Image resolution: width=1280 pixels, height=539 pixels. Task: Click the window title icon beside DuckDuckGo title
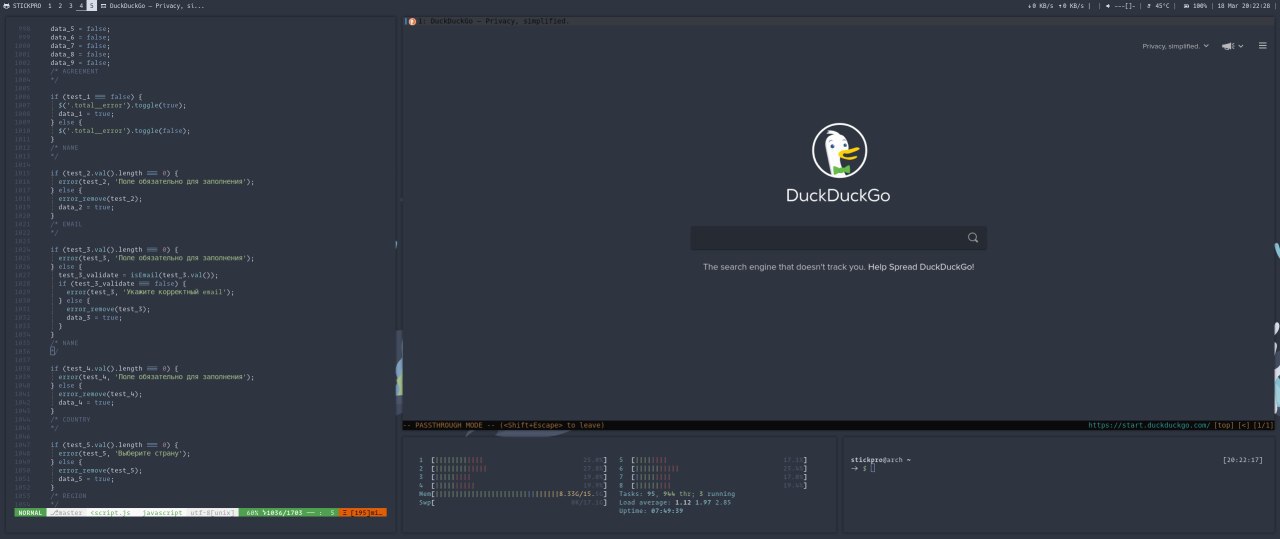(103, 6)
